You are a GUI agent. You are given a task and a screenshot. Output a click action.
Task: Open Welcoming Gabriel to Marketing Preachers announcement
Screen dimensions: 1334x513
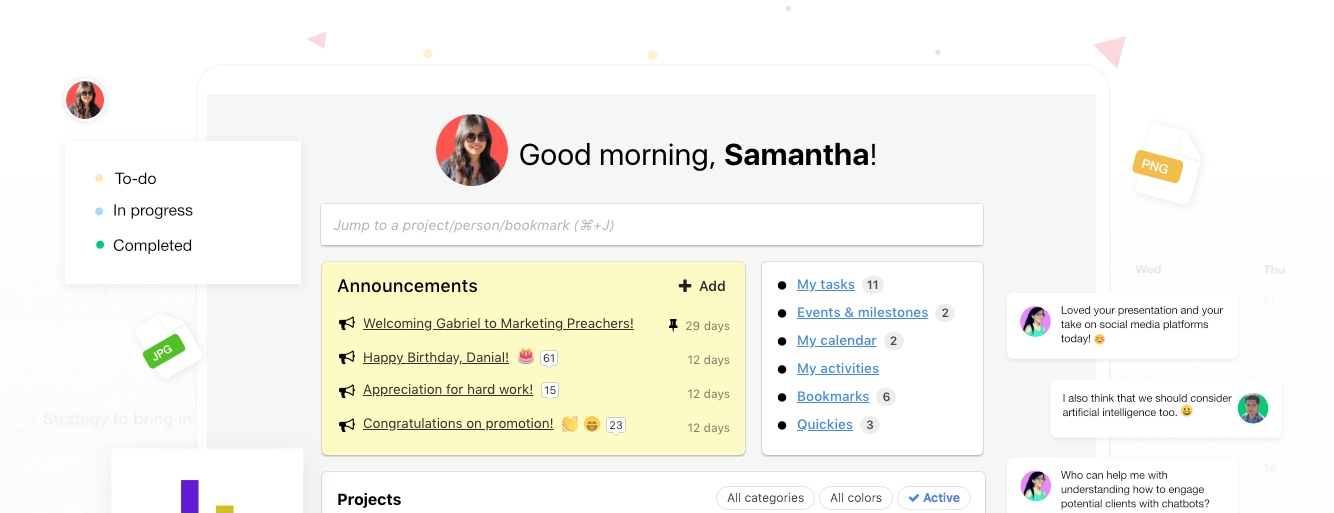(x=498, y=324)
